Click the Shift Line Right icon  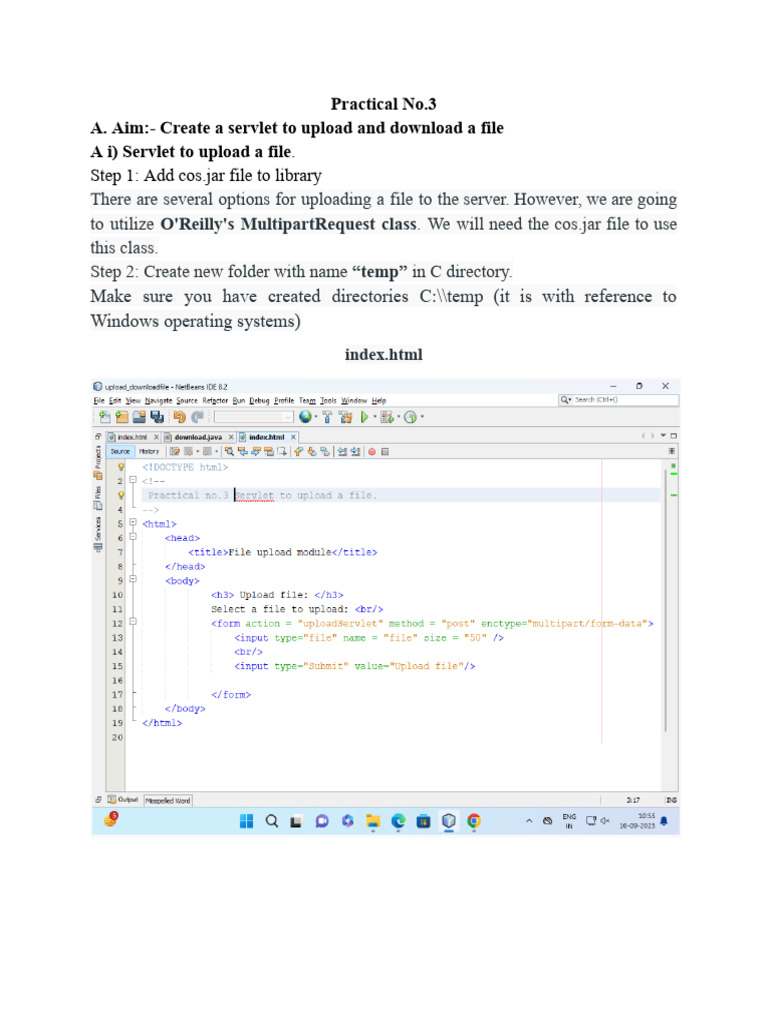pyautogui.click(x=355, y=451)
